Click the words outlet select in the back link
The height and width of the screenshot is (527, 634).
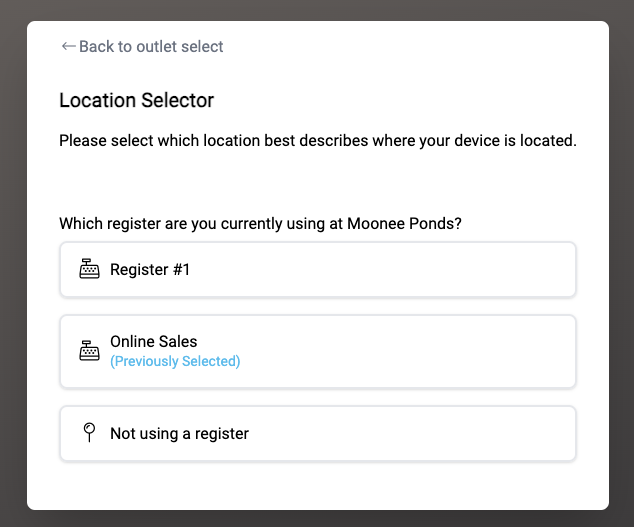point(180,47)
